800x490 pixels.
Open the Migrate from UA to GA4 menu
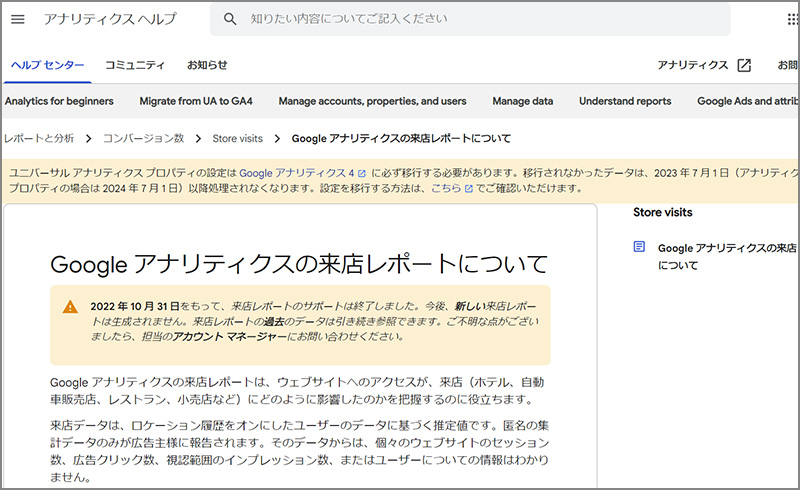click(196, 101)
